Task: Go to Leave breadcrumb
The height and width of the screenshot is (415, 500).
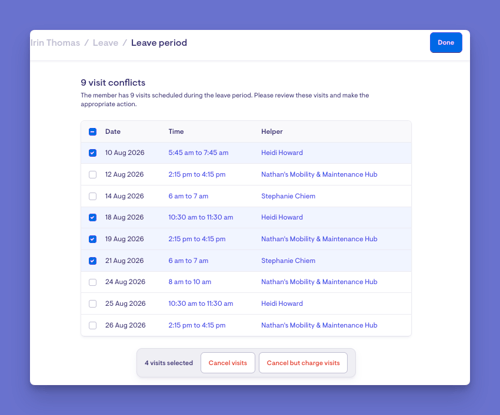Action: [105, 43]
